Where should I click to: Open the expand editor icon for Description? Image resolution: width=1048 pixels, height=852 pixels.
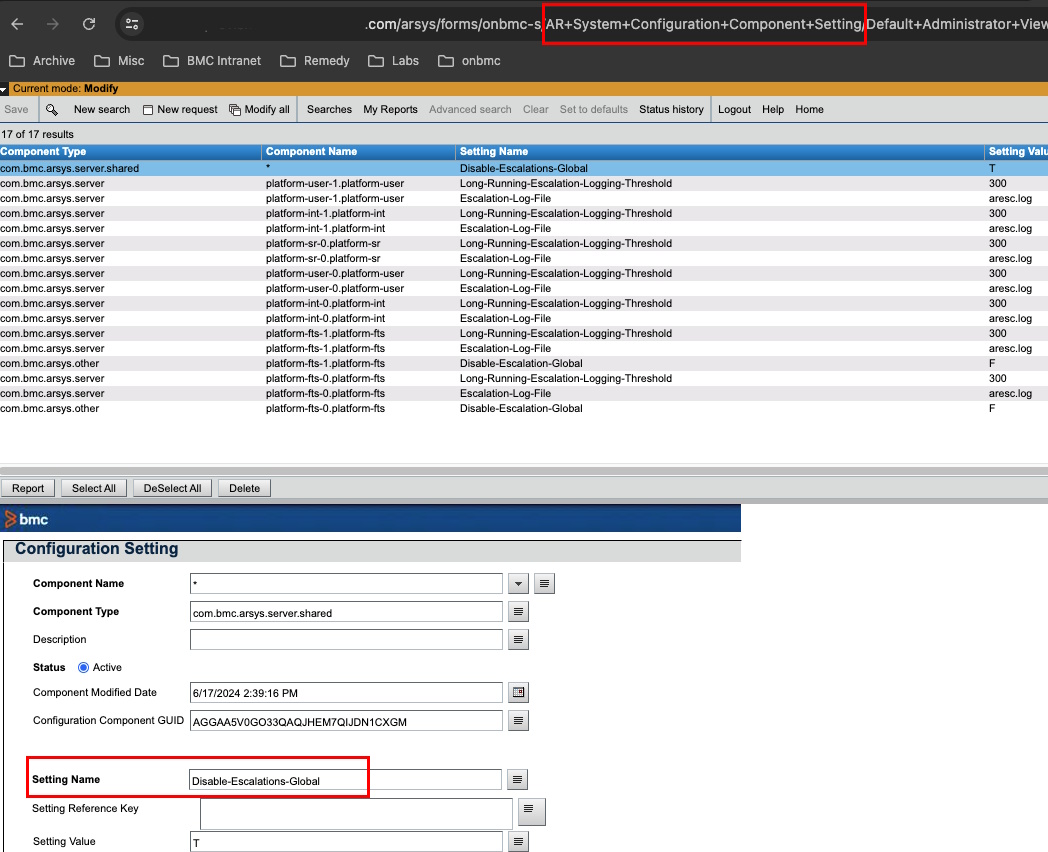pyautogui.click(x=518, y=640)
